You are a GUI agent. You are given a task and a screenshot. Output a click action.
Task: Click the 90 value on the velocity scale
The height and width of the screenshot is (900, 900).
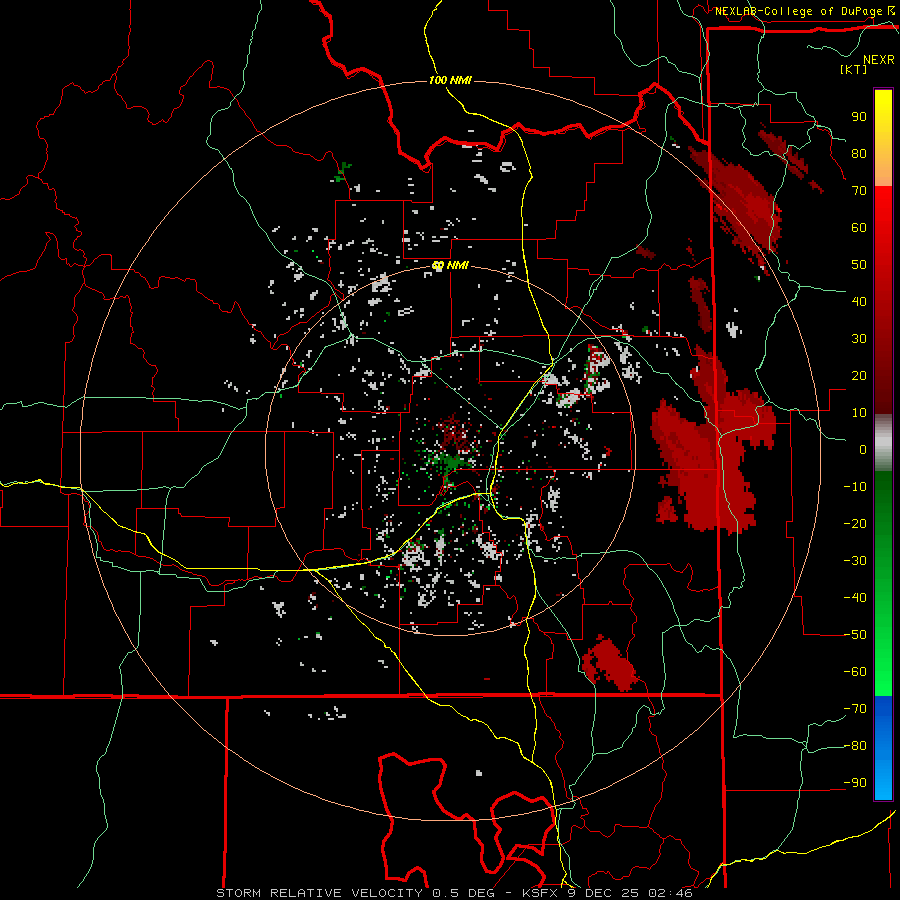(x=859, y=117)
